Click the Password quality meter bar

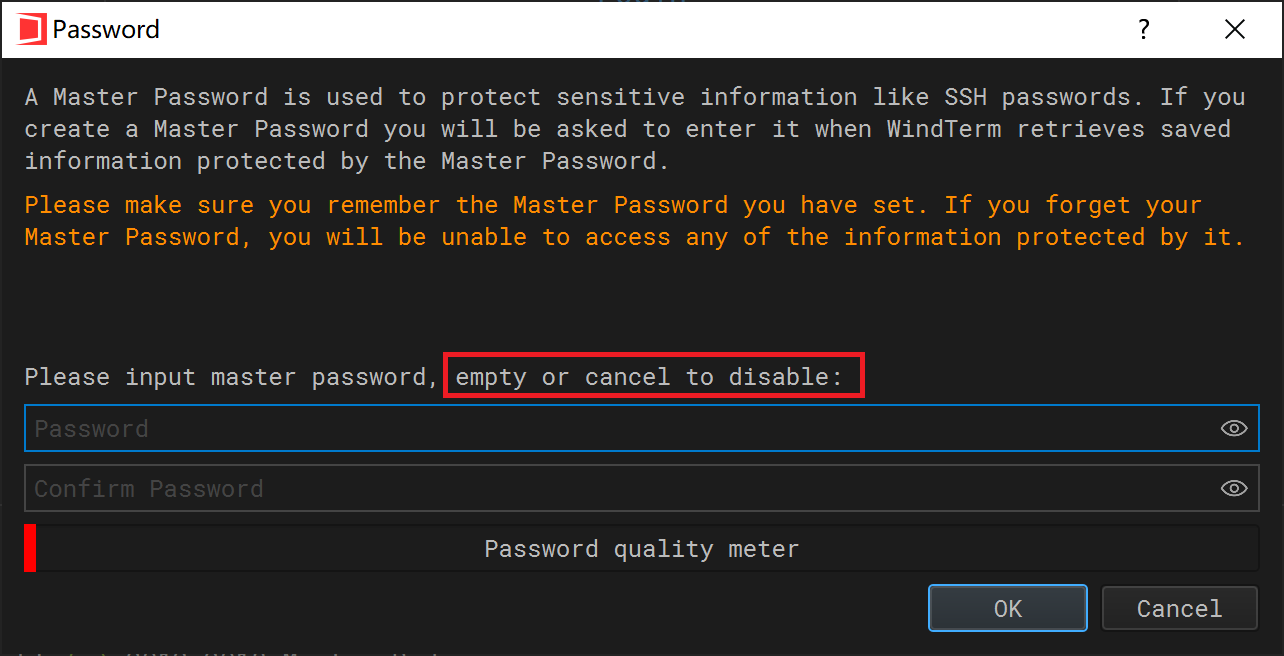642,548
